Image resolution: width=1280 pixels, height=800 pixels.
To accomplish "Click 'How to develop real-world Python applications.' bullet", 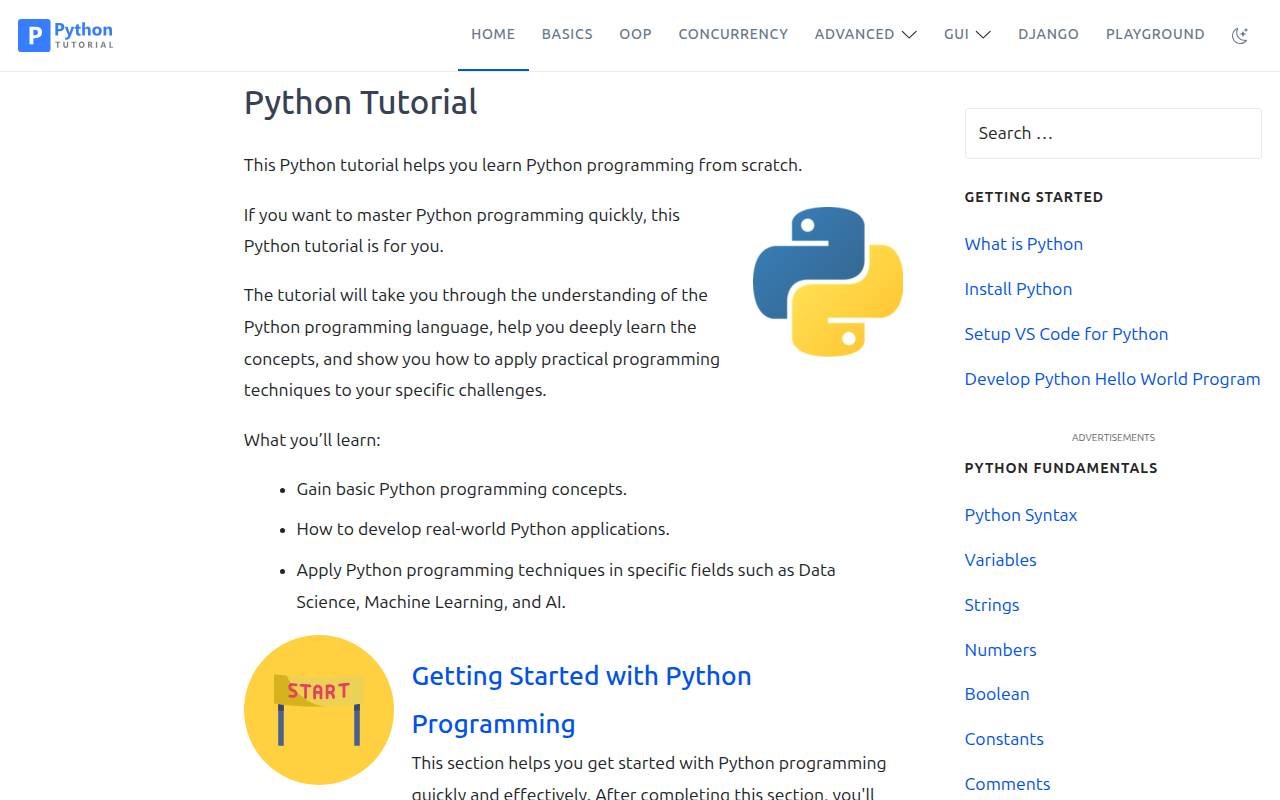I will [x=483, y=529].
